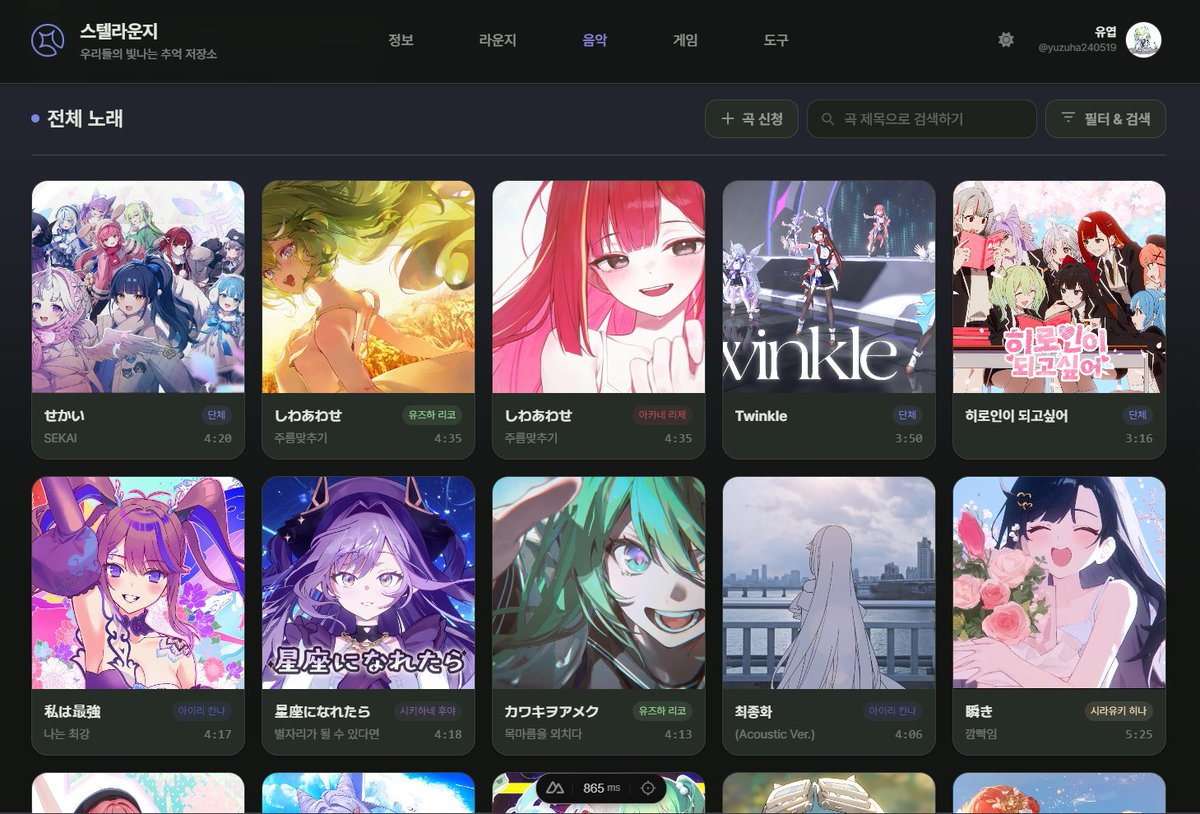Image resolution: width=1200 pixels, height=814 pixels.
Task: Select the 음악 tab
Action: click(595, 40)
